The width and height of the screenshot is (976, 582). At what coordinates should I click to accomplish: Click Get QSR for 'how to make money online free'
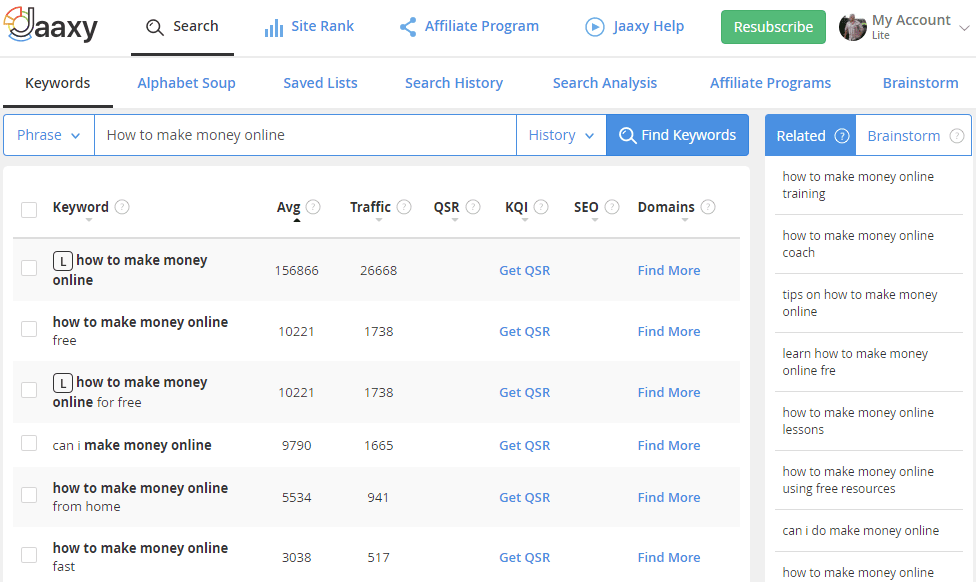pos(524,332)
